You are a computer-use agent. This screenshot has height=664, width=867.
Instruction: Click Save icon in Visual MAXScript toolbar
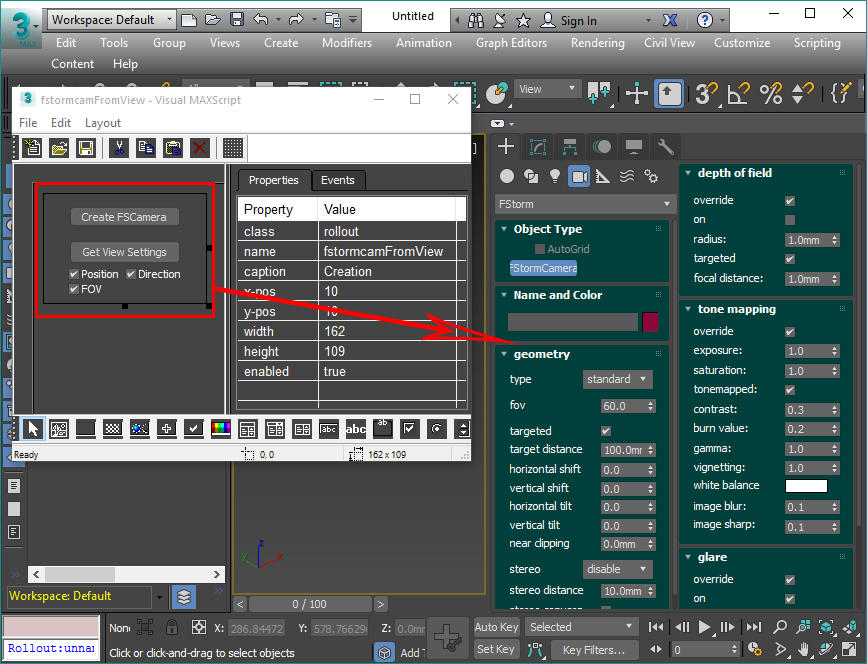pos(86,148)
